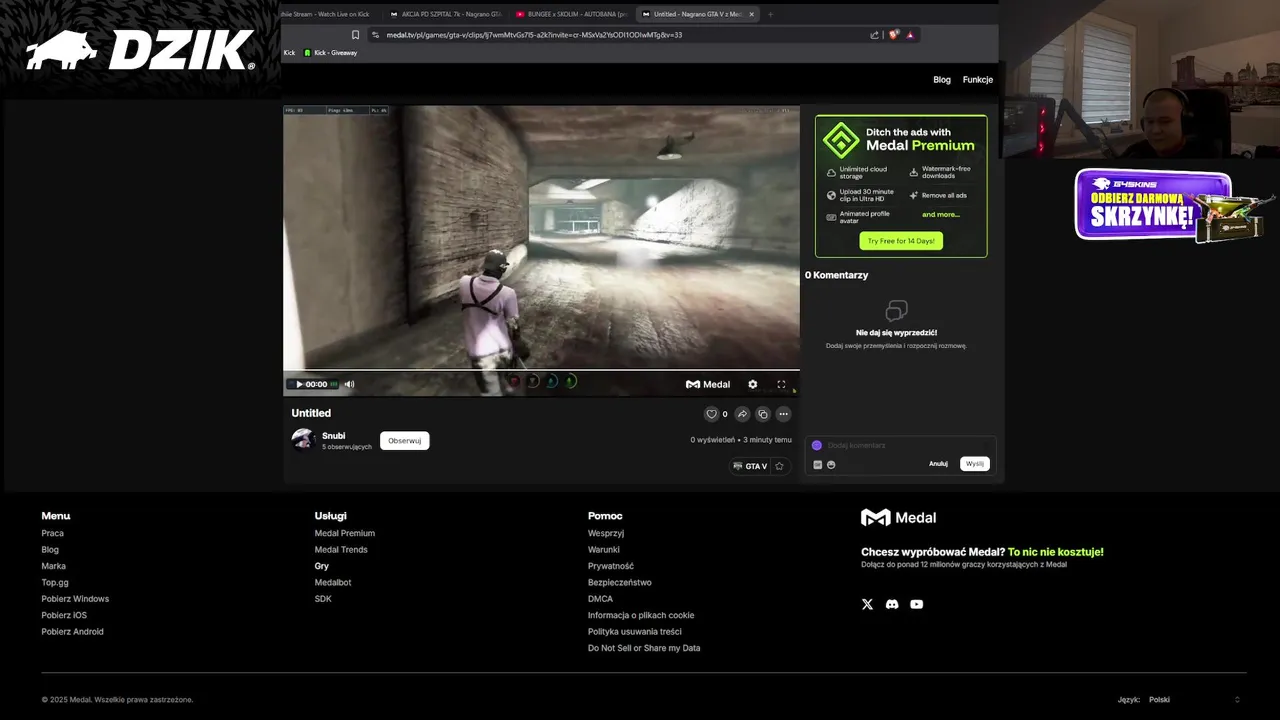
Task: Switch to the Watch Live on Kick tab
Action: (x=327, y=14)
